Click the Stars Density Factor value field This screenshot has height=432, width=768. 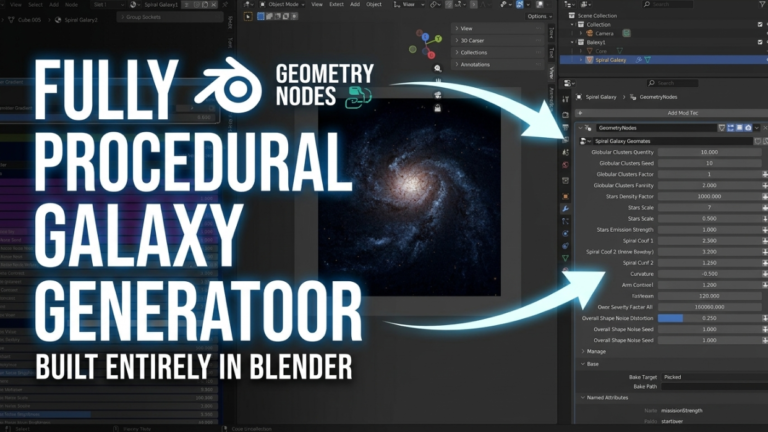click(x=710, y=196)
